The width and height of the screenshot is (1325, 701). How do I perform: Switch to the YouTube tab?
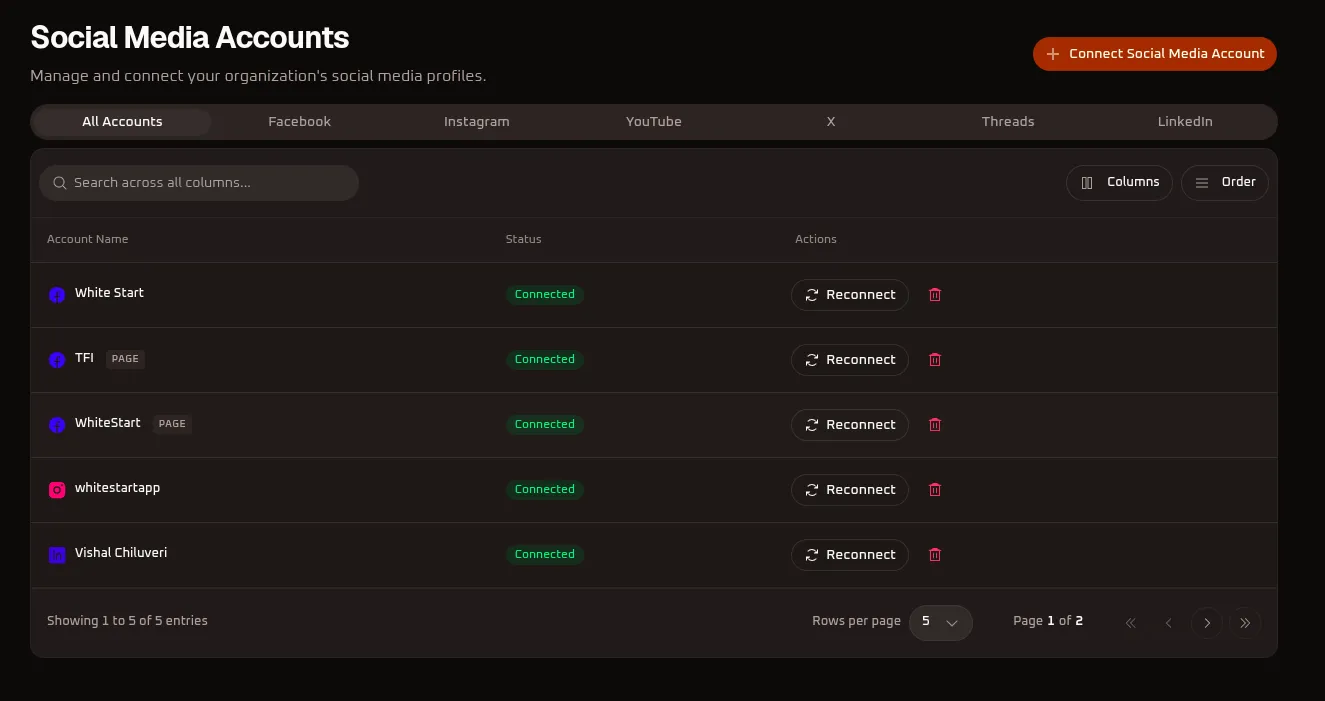tap(654, 122)
